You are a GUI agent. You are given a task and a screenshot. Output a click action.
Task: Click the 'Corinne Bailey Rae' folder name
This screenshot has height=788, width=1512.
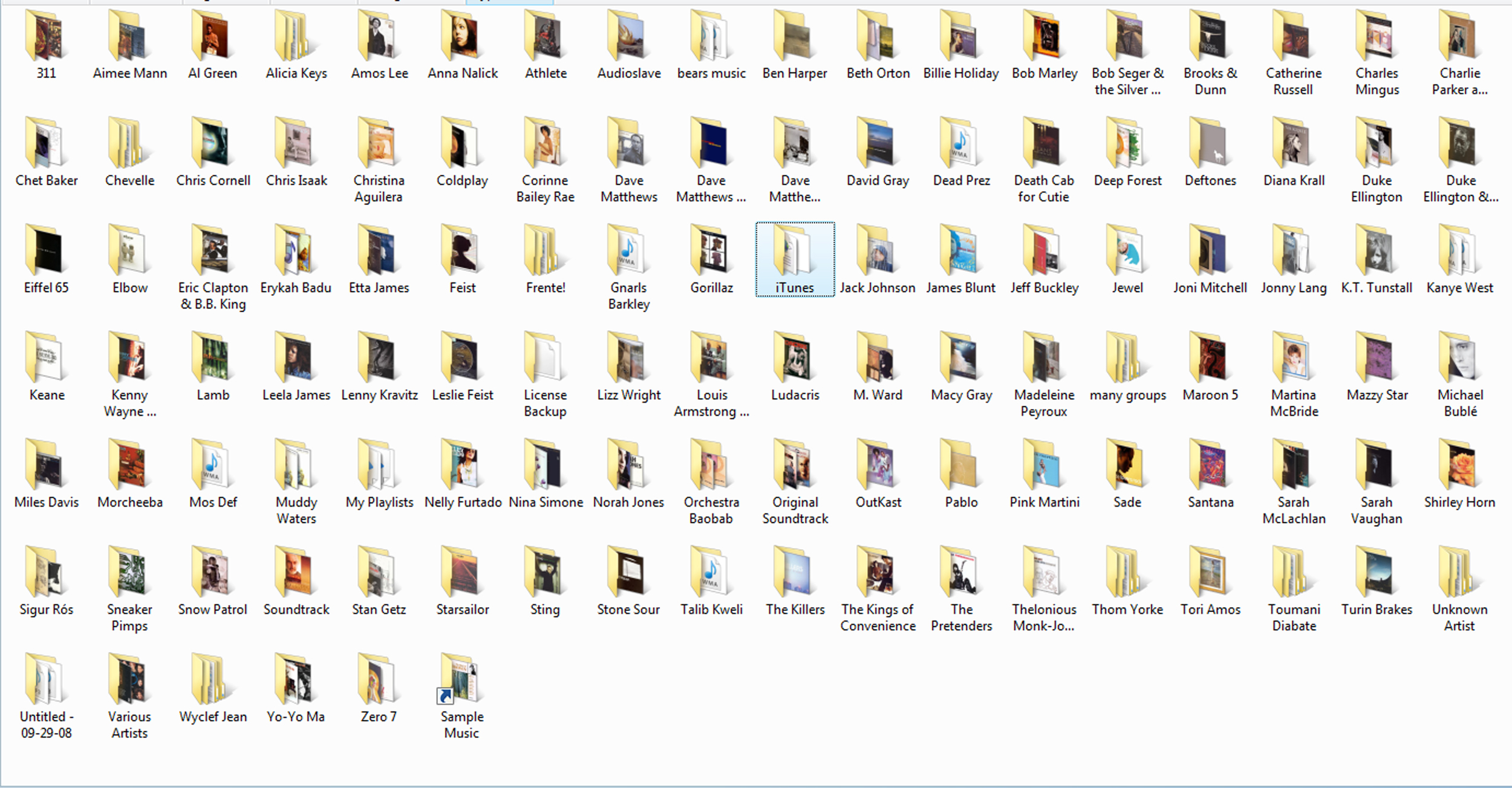[545, 189]
